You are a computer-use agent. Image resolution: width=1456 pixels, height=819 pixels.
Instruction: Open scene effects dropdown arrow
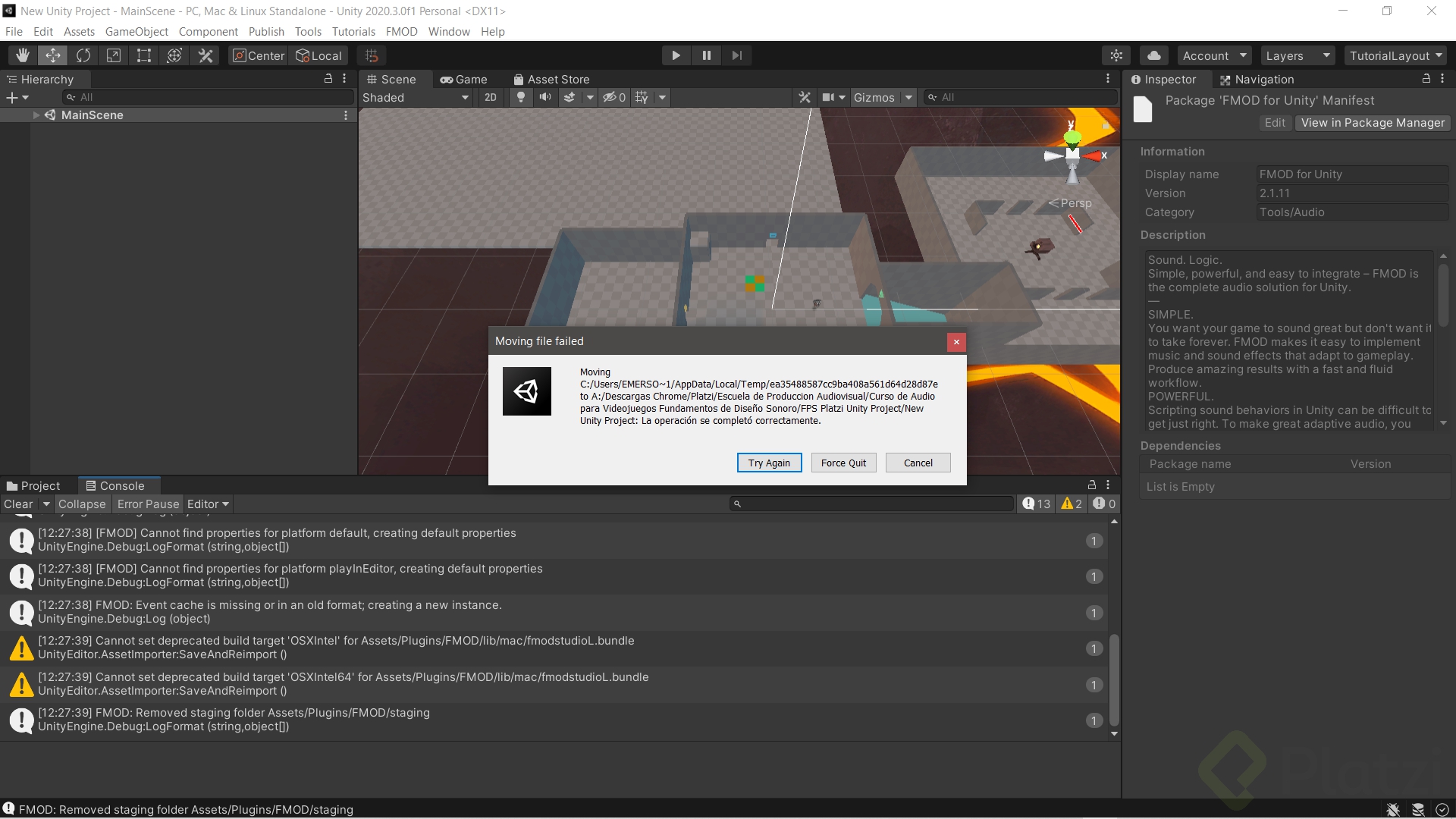590,97
